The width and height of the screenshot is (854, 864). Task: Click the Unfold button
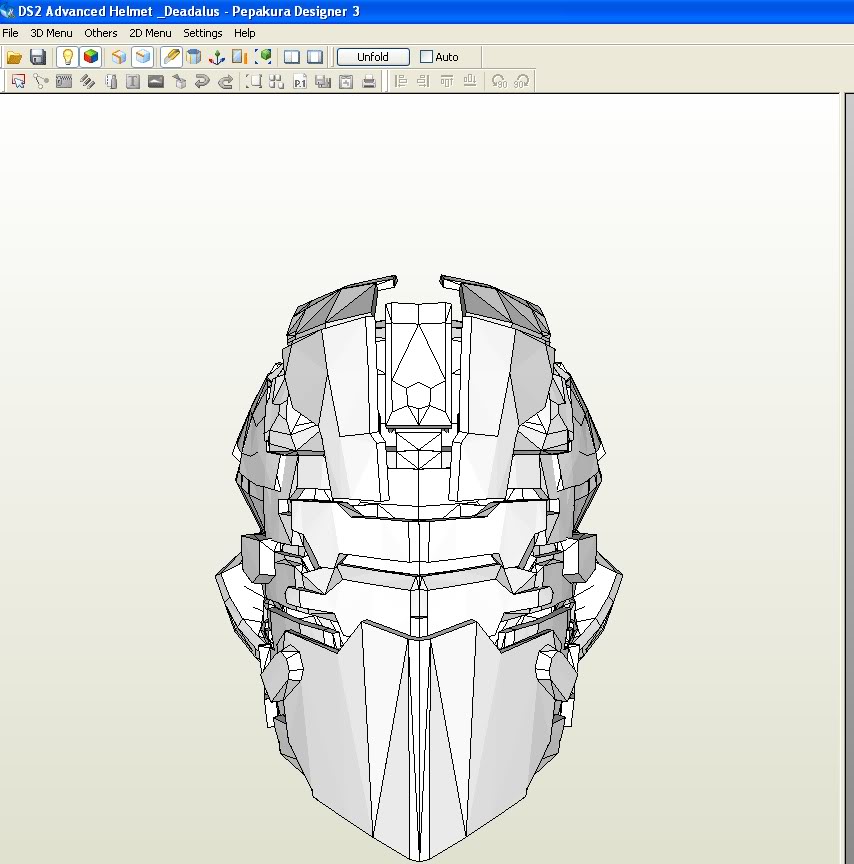[373, 57]
